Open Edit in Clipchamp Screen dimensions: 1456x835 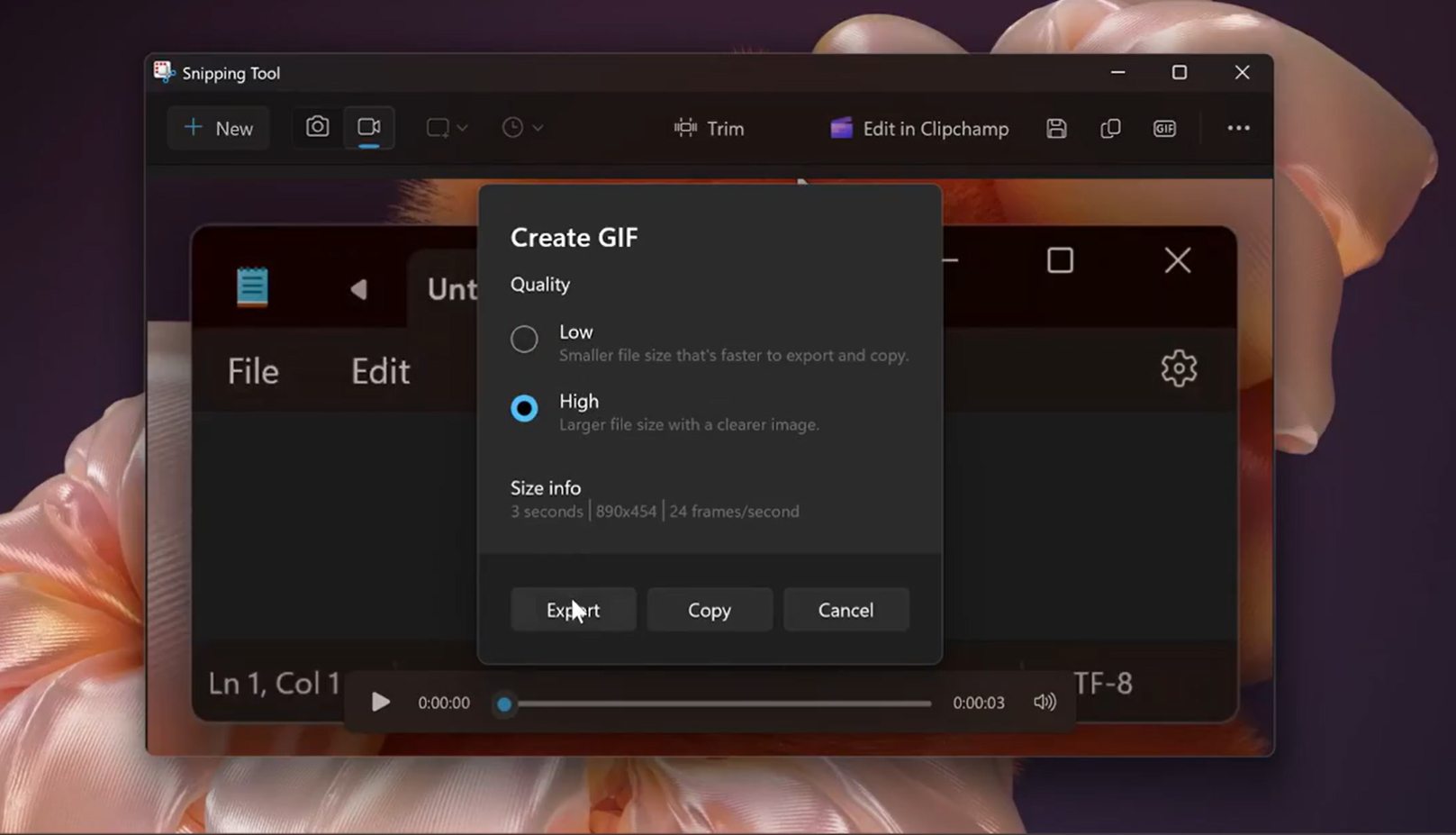coord(919,129)
